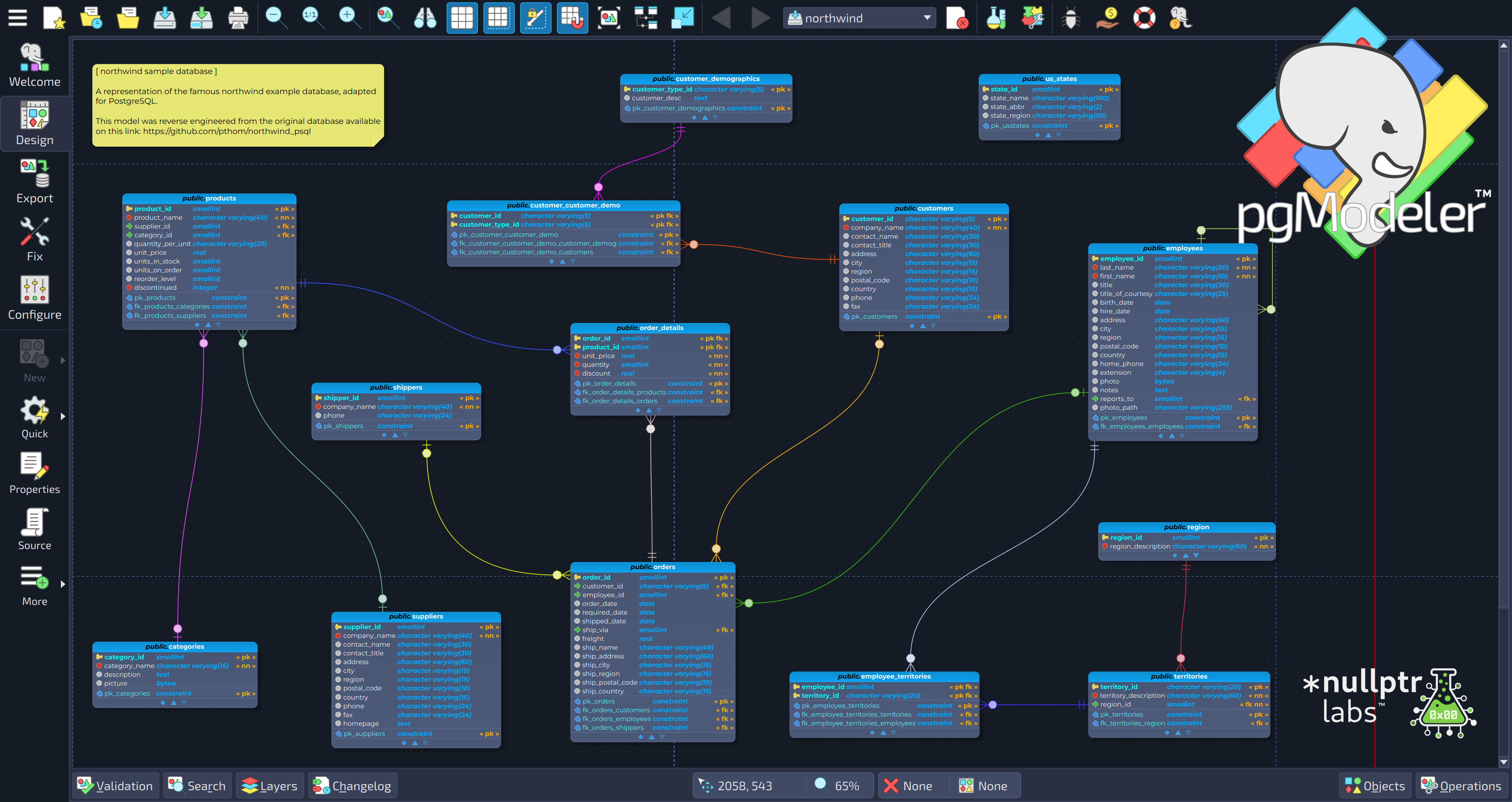Click the toolbar icon with a diagonal arrow
The width and height of the screenshot is (1512, 802).
tap(682, 18)
